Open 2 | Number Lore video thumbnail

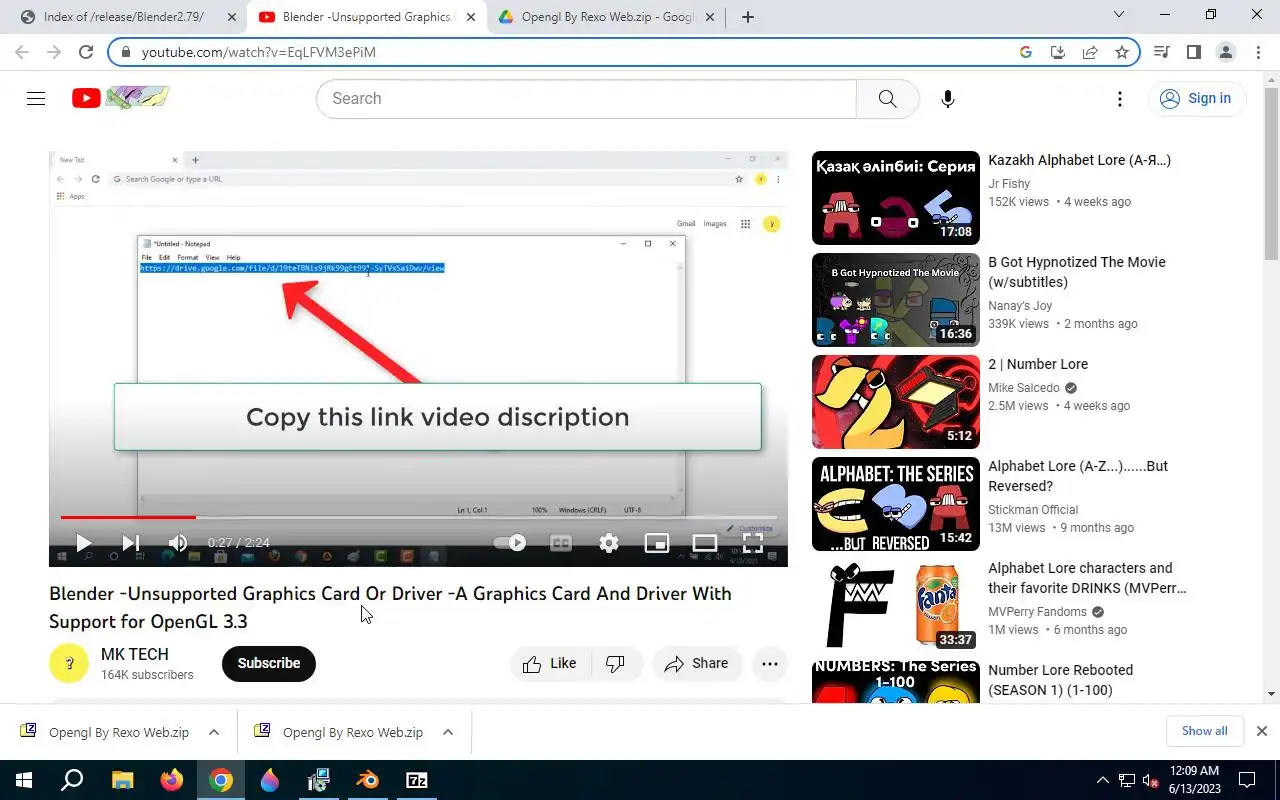pyautogui.click(x=896, y=402)
